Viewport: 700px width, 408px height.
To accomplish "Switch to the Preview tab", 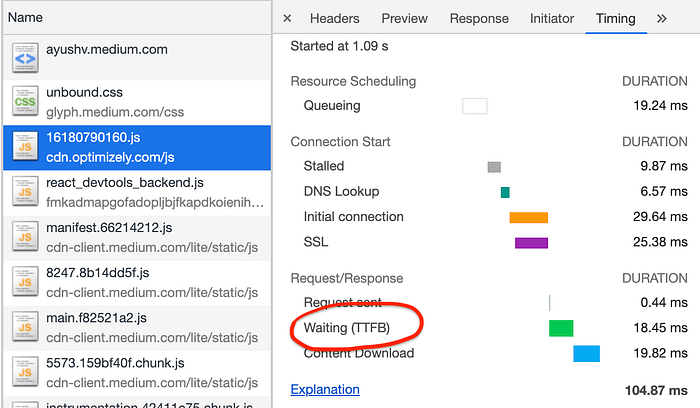I will coord(404,18).
